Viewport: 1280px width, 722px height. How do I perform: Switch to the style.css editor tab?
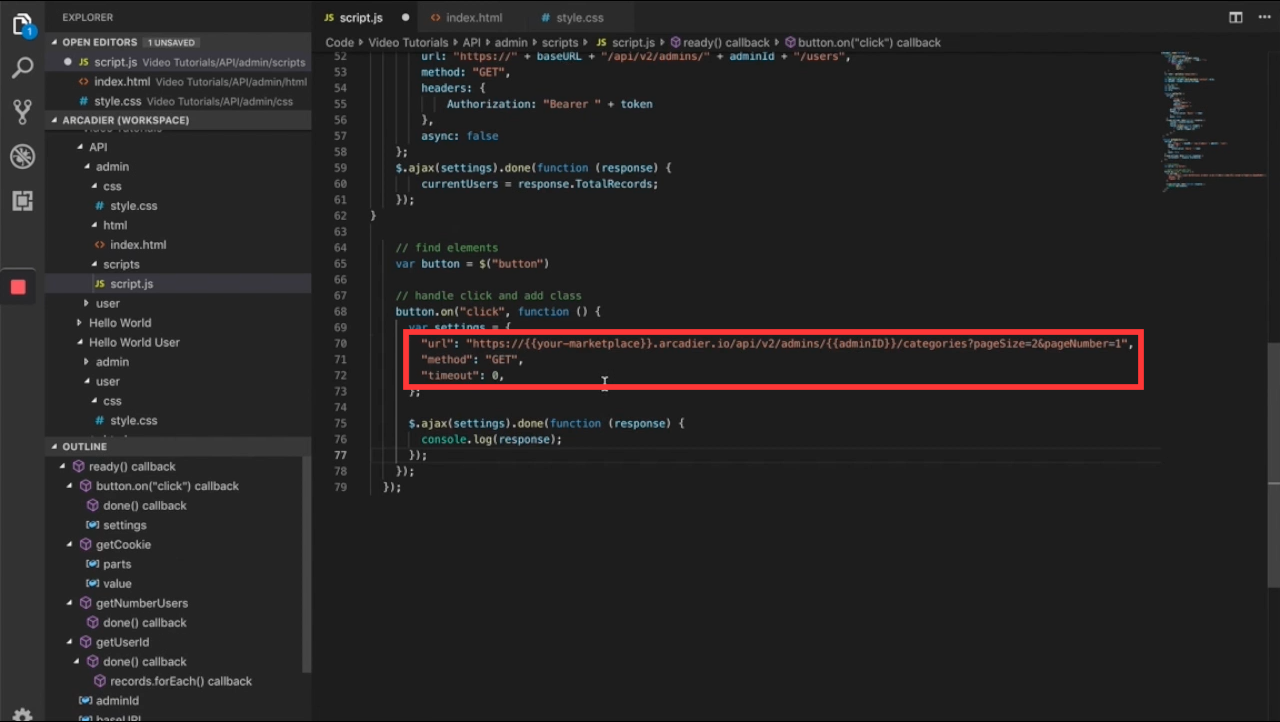580,18
